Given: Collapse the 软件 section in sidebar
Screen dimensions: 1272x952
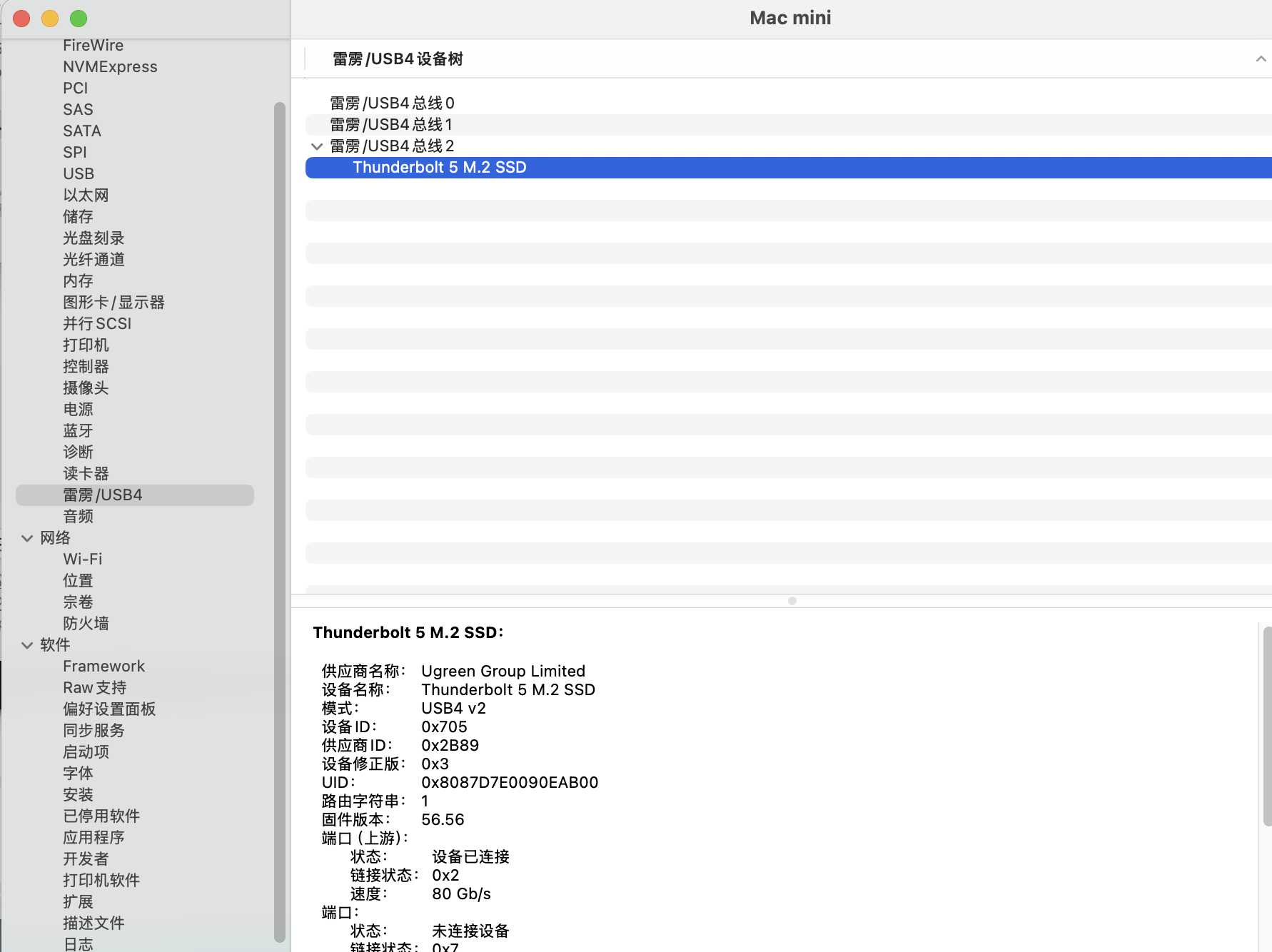Looking at the screenshot, I should point(27,645).
